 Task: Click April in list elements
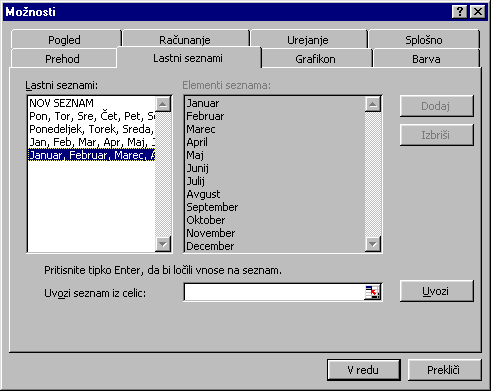click(197, 142)
